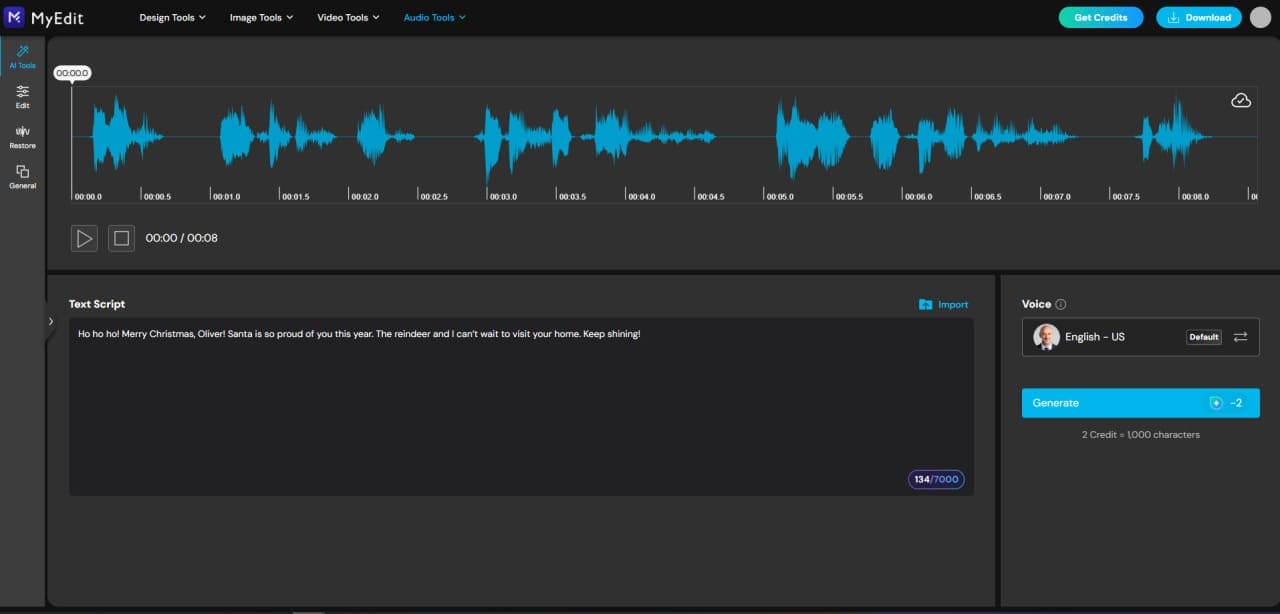Click the Get Credits button
This screenshot has height=614, width=1280.
1100,17
